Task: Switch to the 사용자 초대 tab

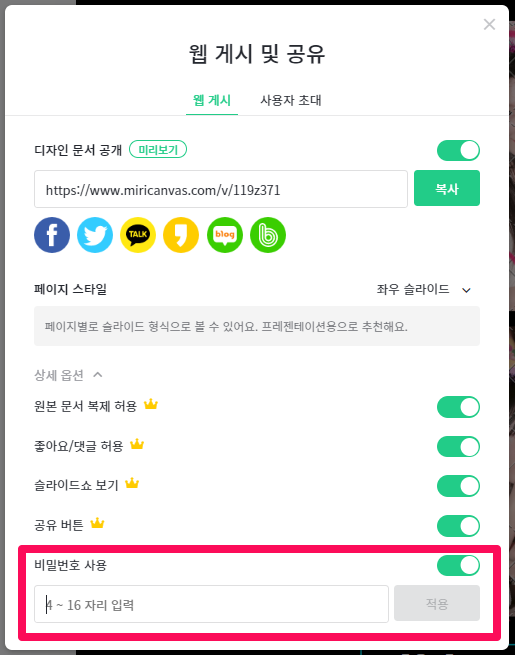Action: tap(291, 100)
